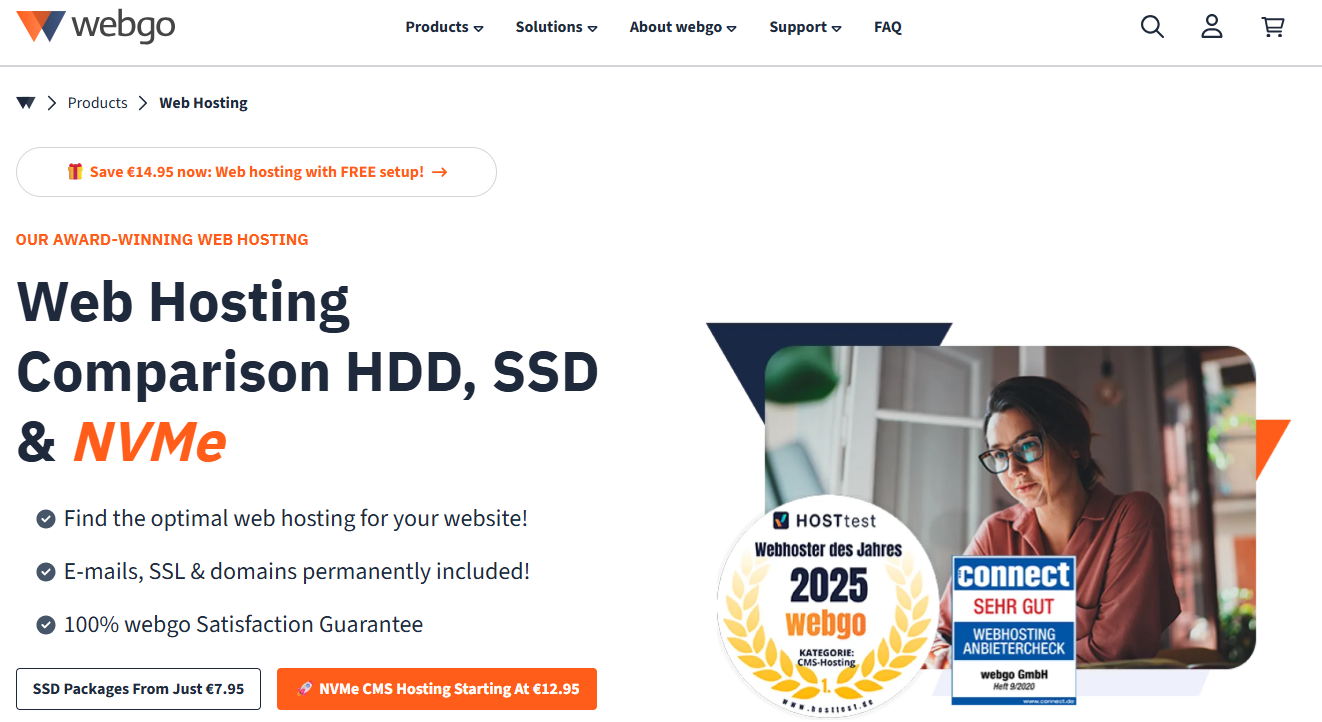Image resolution: width=1322 pixels, height=722 pixels.
Task: Click the rocket icon on NVMe button
Action: pyautogui.click(x=305, y=689)
